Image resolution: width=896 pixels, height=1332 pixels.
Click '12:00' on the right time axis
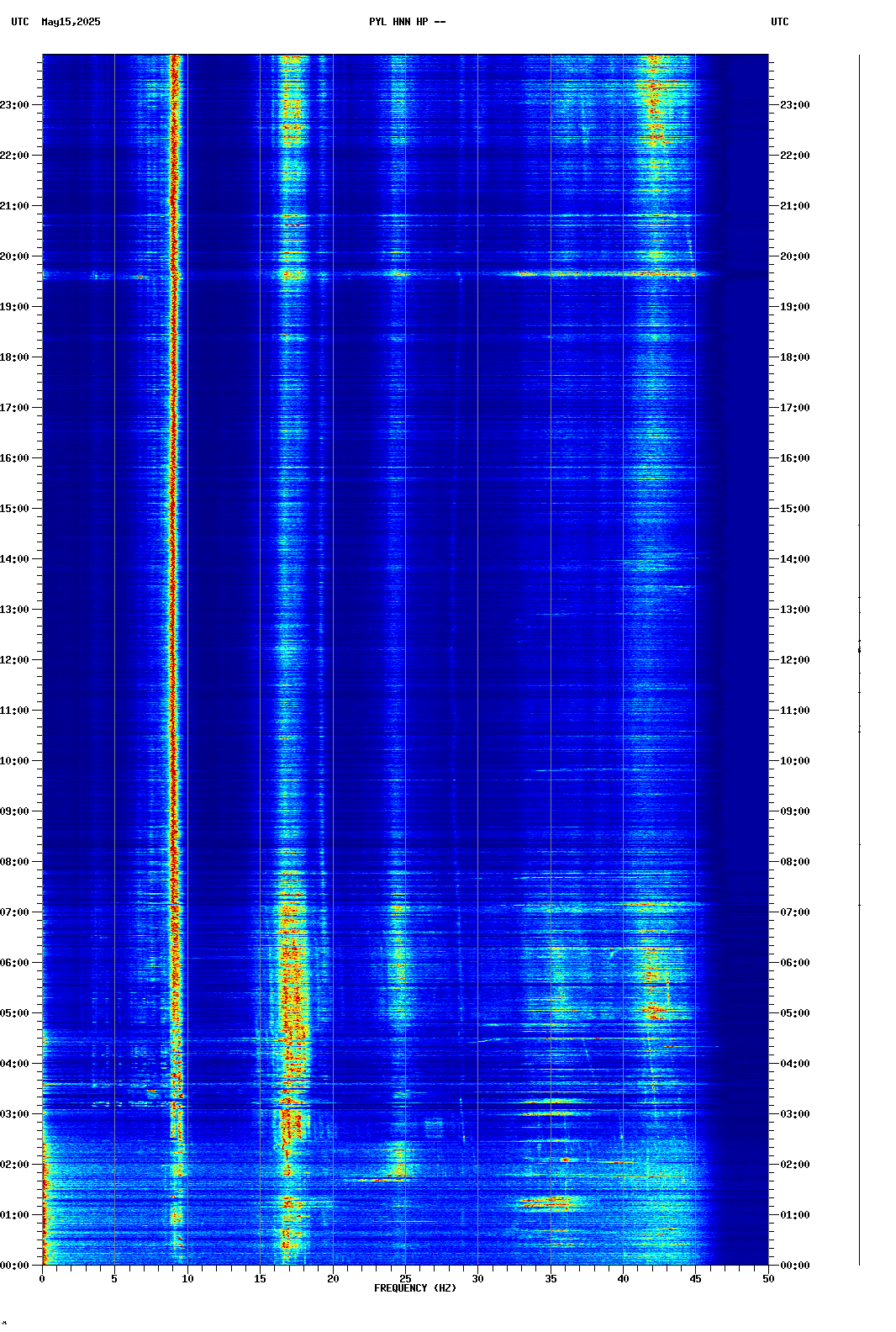tap(795, 660)
